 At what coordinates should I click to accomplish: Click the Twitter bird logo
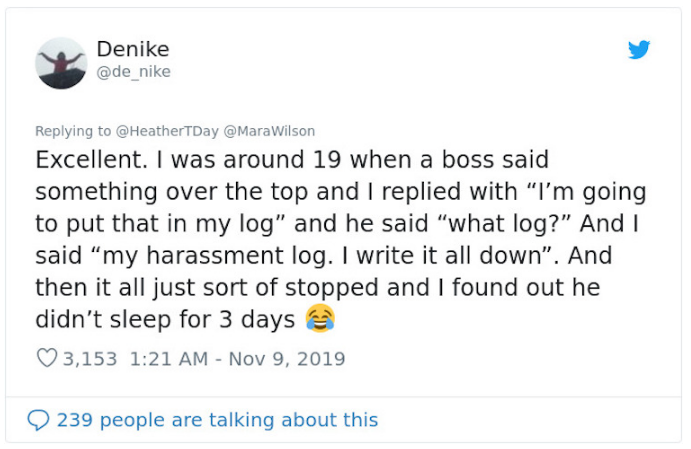pyautogui.click(x=639, y=50)
